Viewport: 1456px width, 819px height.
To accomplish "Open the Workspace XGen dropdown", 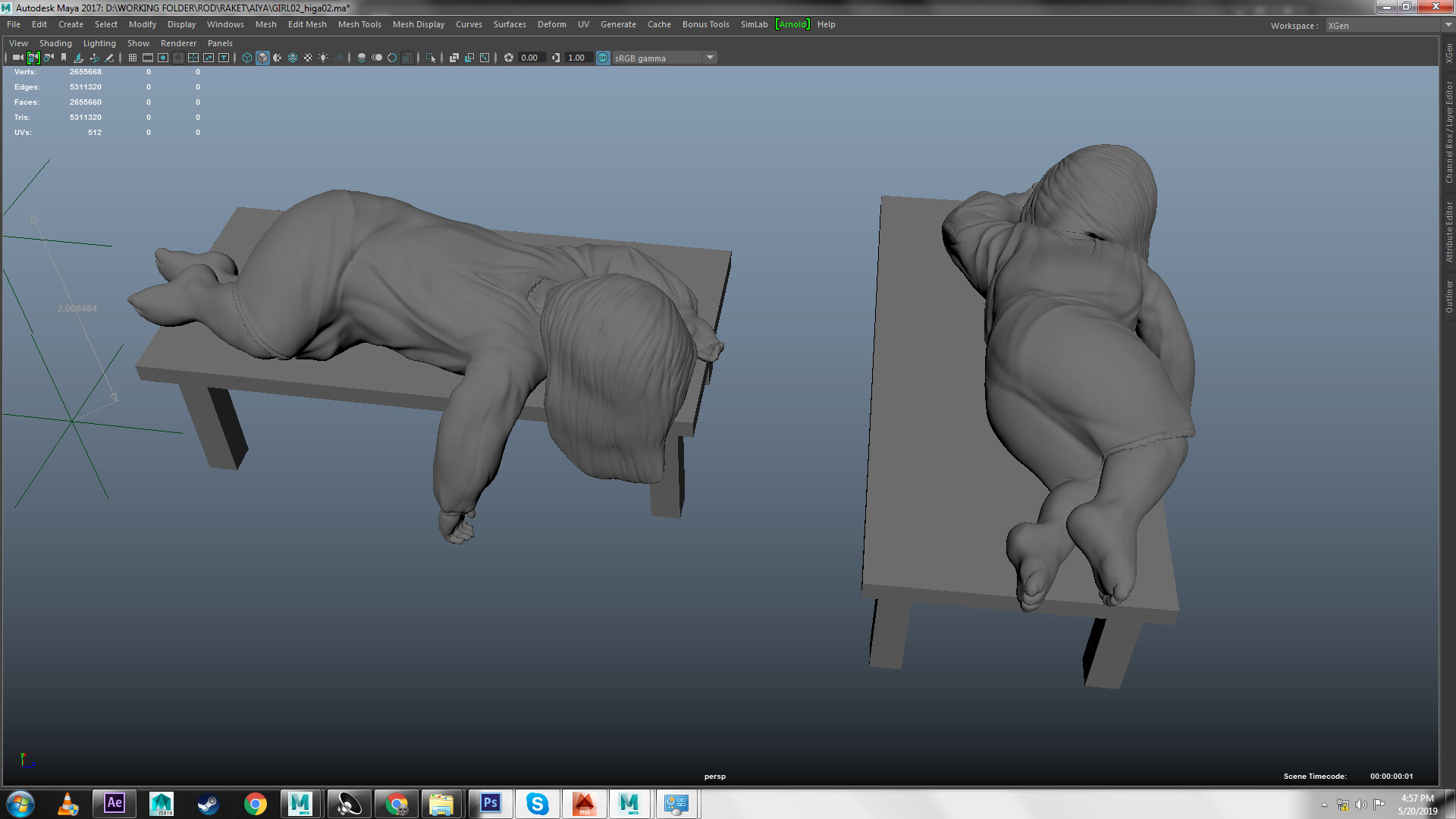I will (1389, 25).
